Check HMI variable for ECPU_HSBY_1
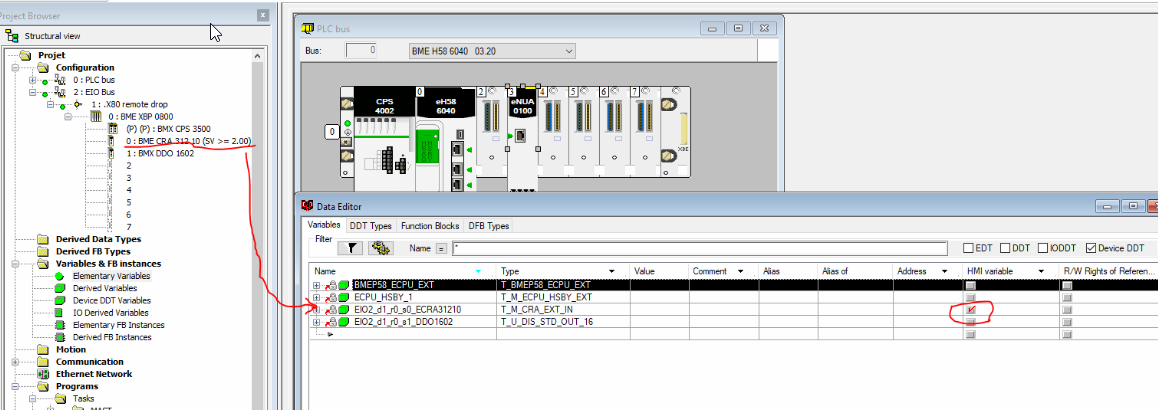The height and width of the screenshot is (410, 1158). pyautogui.click(x=971, y=297)
